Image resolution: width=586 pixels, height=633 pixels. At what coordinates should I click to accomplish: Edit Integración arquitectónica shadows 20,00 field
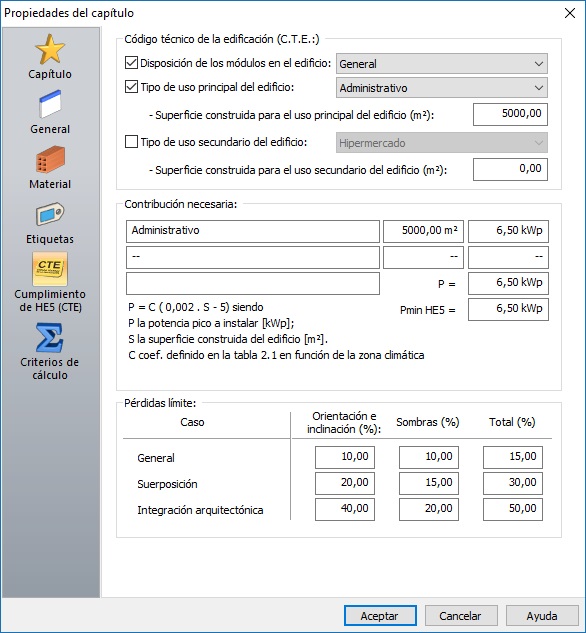click(x=429, y=509)
